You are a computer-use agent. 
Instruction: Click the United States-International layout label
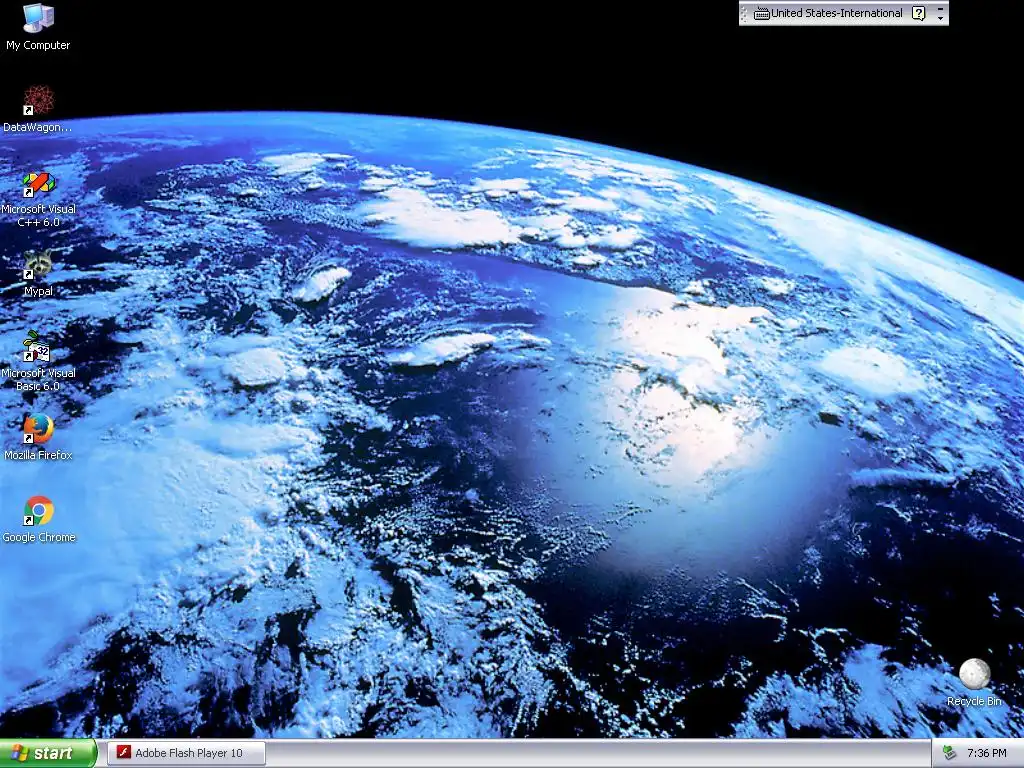click(837, 13)
